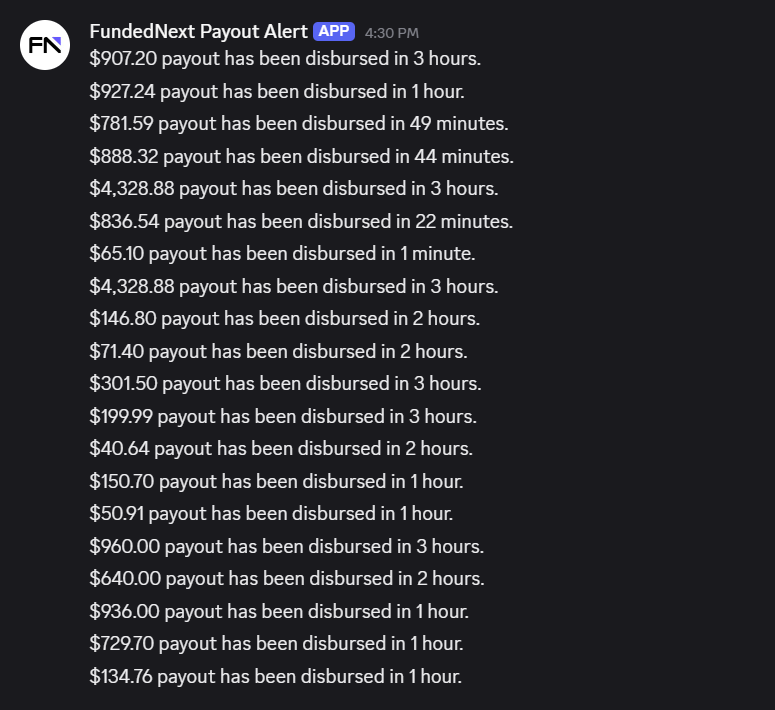Select the $40.64 payout message line
The width and height of the screenshot is (775, 710).
(281, 448)
